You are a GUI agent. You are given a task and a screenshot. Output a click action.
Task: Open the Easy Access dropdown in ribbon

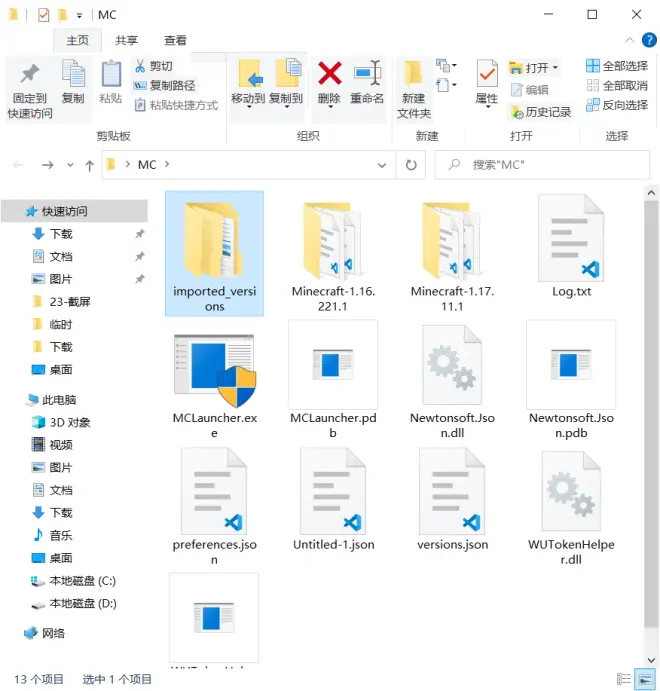(x=446, y=84)
